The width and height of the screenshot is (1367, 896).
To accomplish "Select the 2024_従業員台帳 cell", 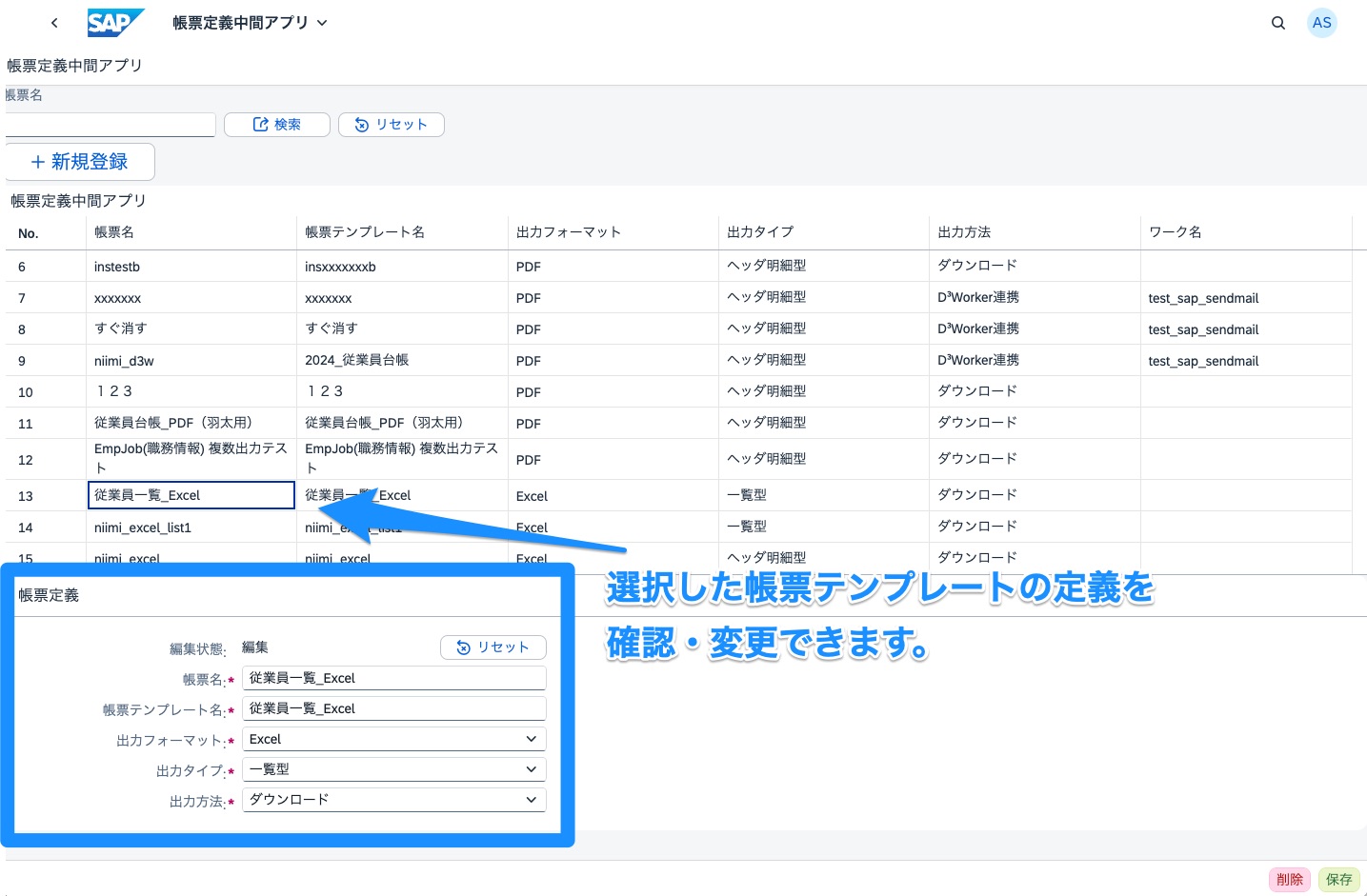I will [402, 361].
